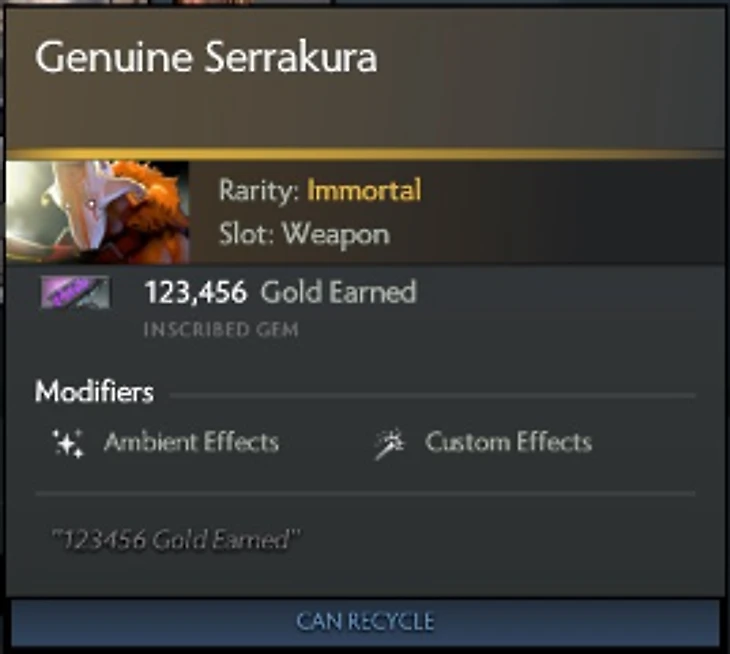The height and width of the screenshot is (654, 730).
Task: Click the Slot: label
Action: tap(247, 234)
